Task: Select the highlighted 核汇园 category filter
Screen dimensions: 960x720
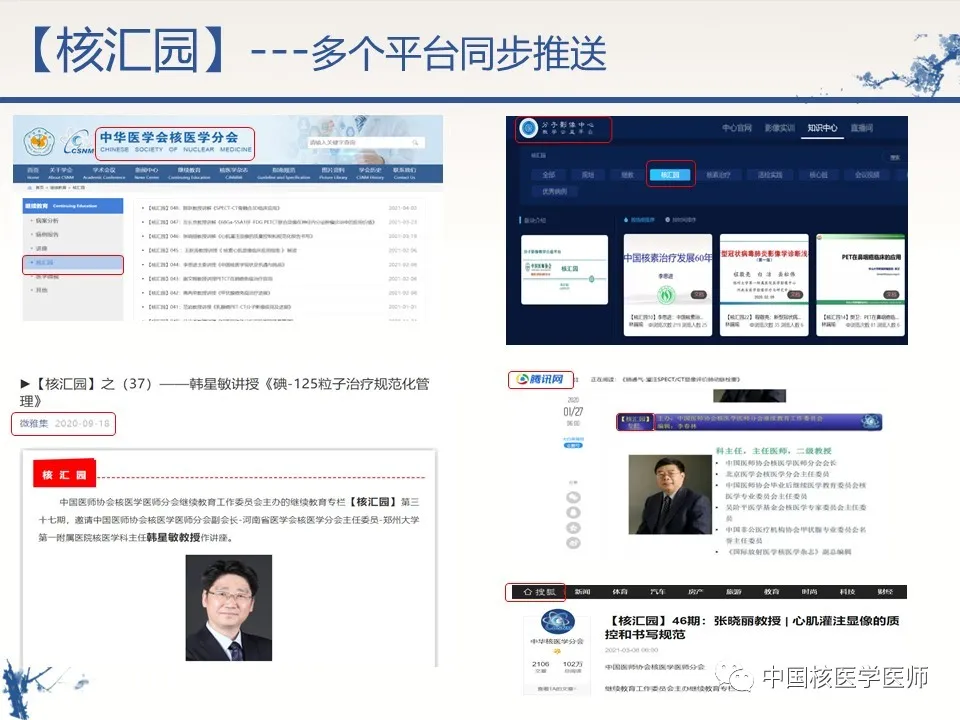Action: (x=670, y=175)
